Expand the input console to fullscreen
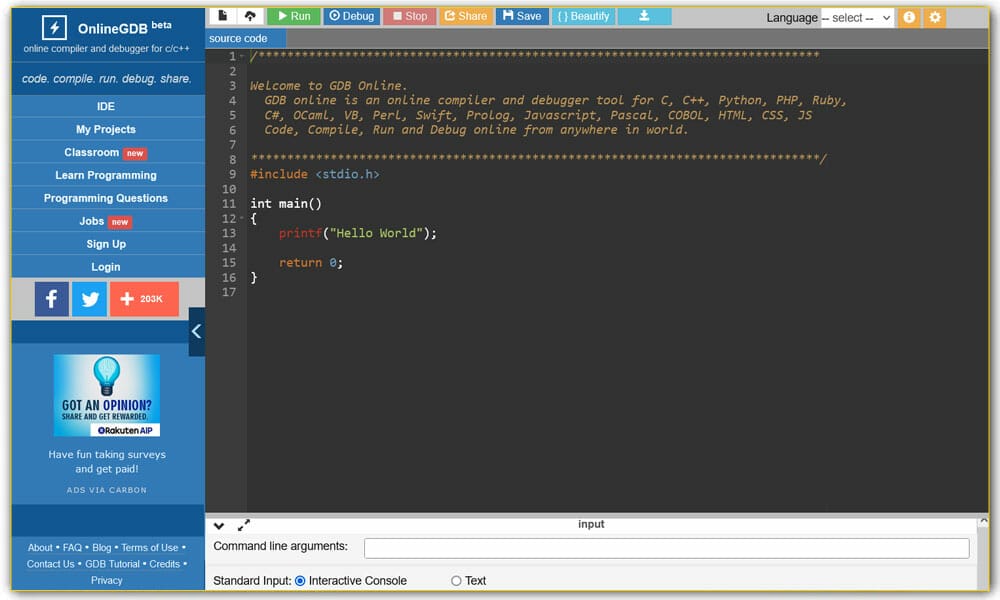1000x600 pixels. point(242,523)
